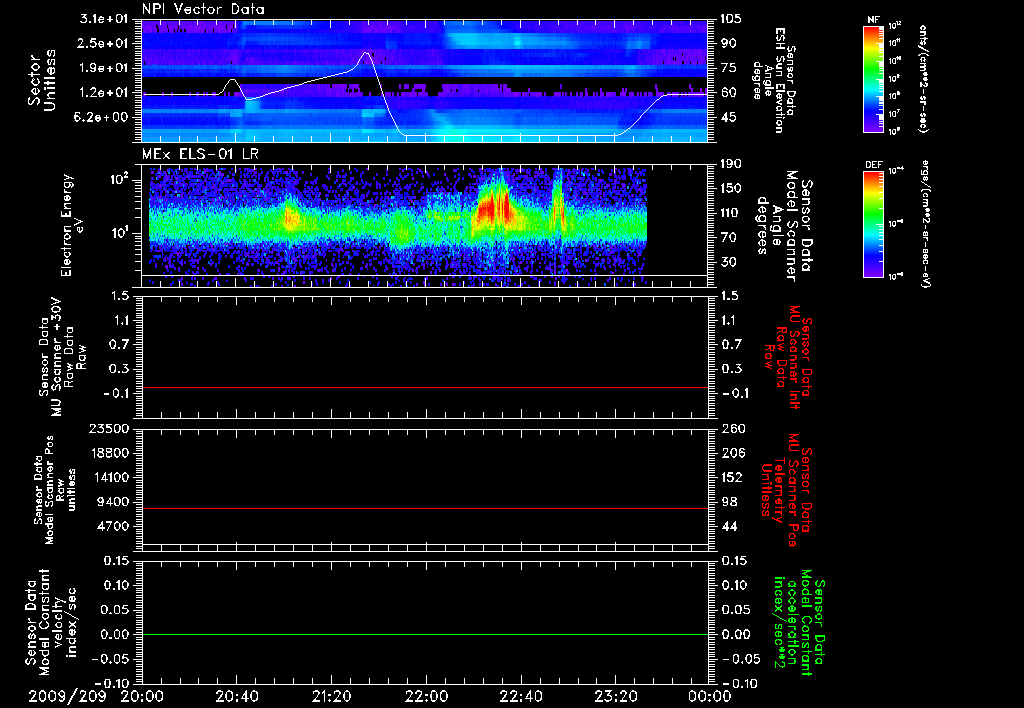This screenshot has width=1024, height=708.
Task: Click the "cnts/(cm**2-sr-sec)" units label
Action: 923,78
